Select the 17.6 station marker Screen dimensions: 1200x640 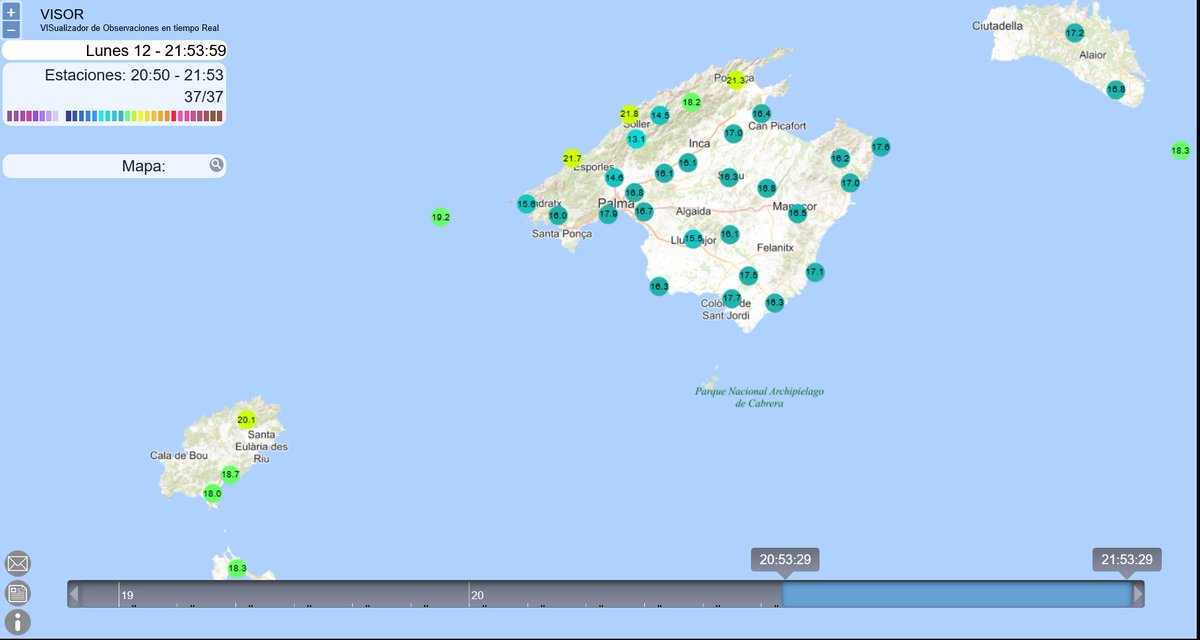(881, 147)
